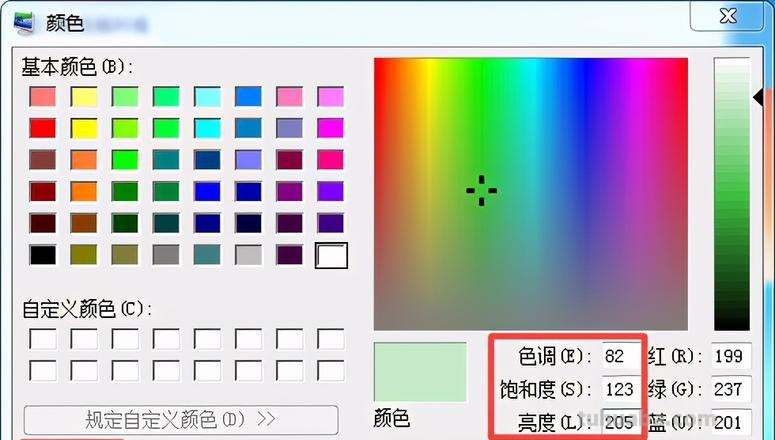Select the black basic color swatch
This screenshot has width=775, height=440.
(43, 255)
